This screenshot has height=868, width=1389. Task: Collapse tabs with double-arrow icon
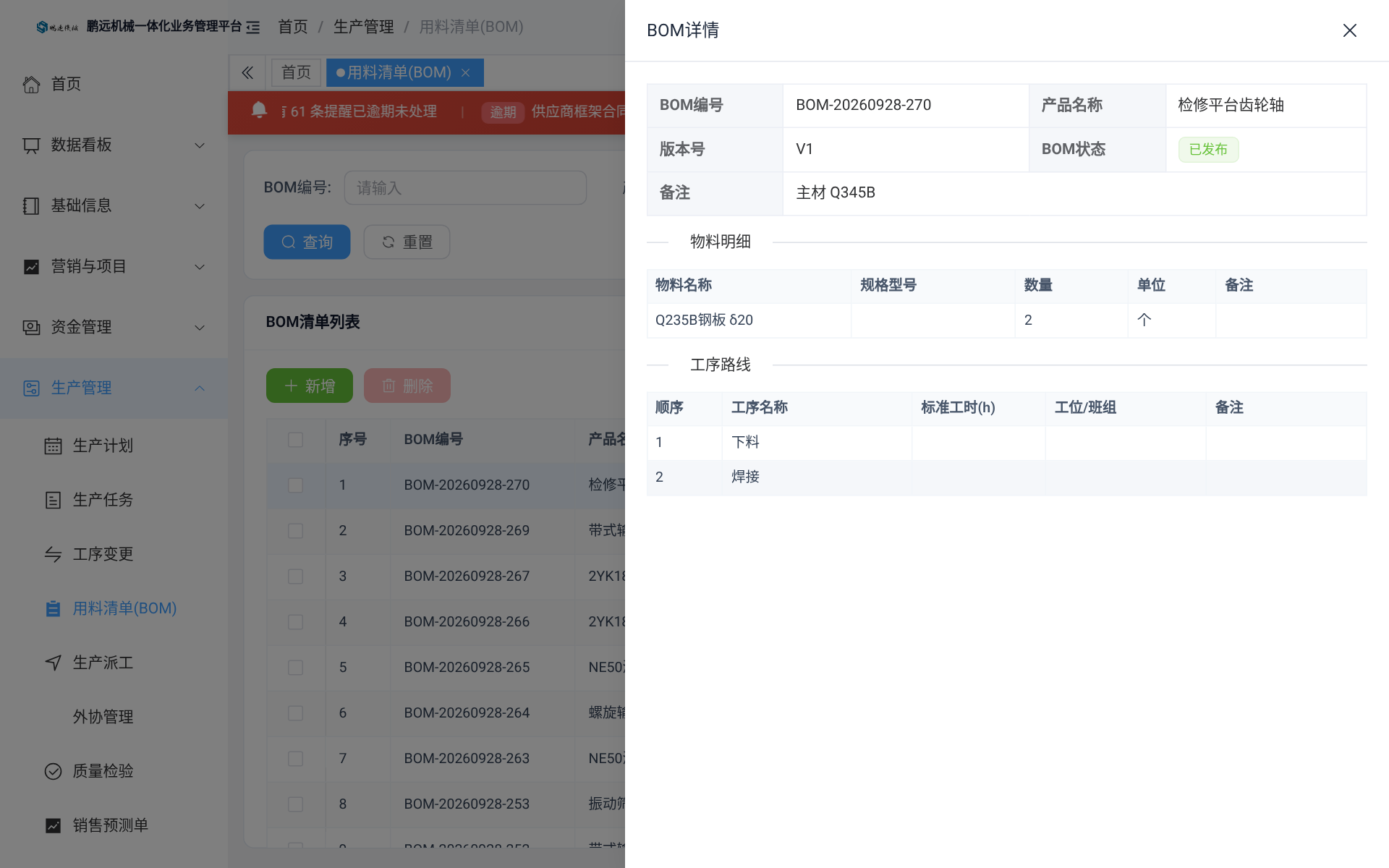point(247,72)
